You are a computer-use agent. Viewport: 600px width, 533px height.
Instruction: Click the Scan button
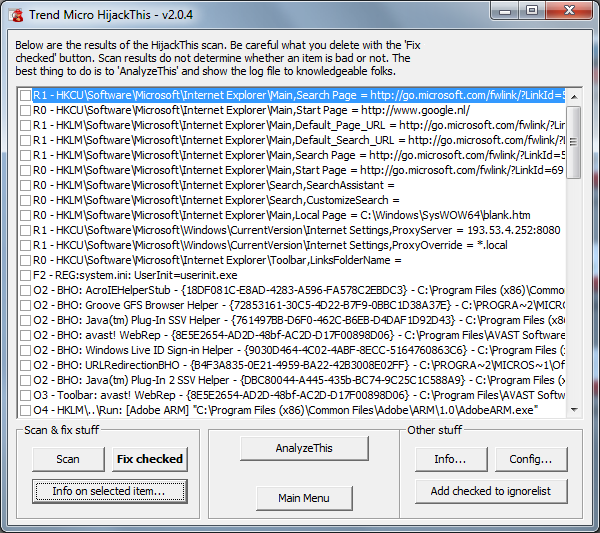point(68,459)
